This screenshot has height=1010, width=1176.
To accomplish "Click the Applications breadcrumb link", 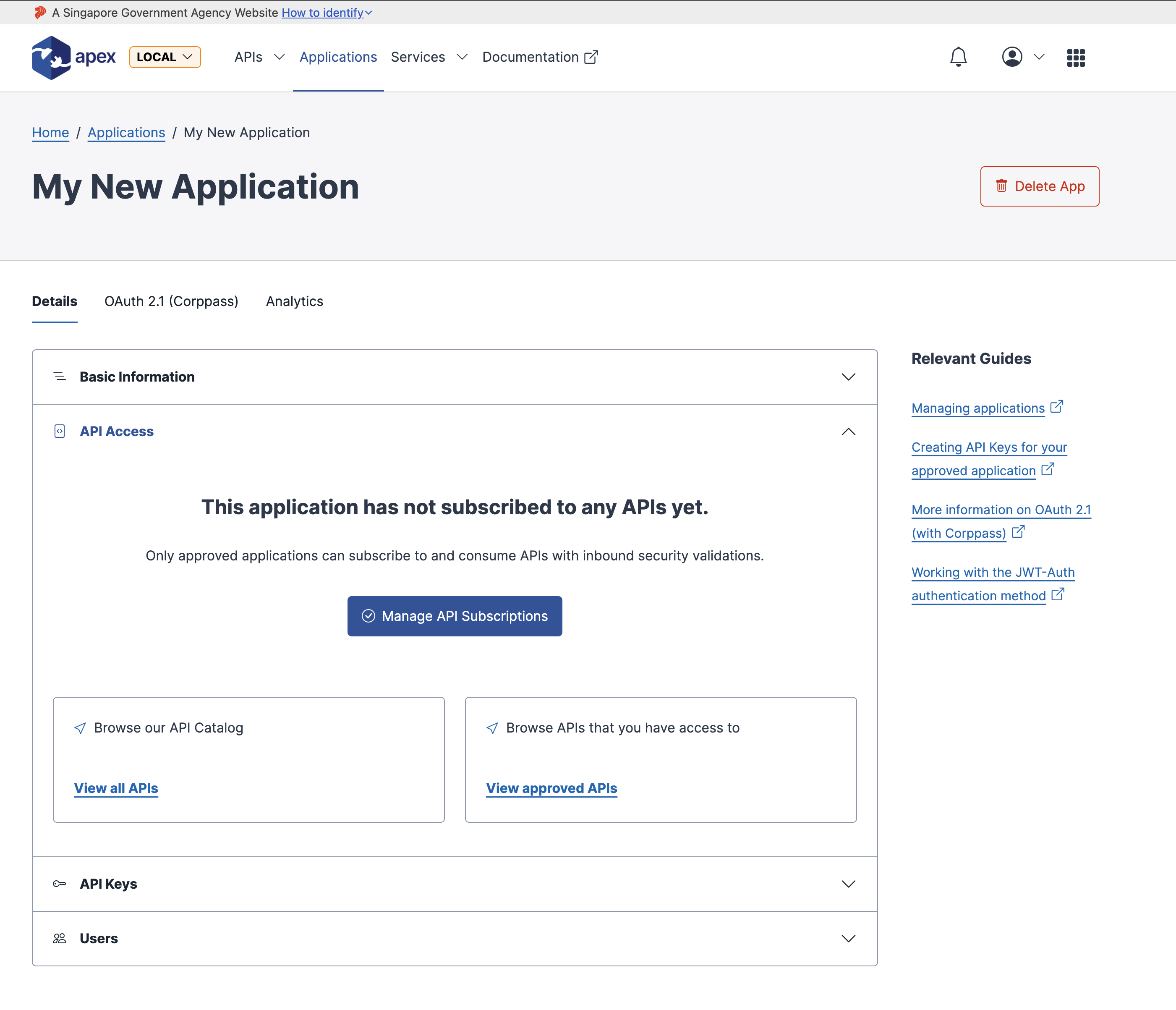I will pyautogui.click(x=126, y=132).
